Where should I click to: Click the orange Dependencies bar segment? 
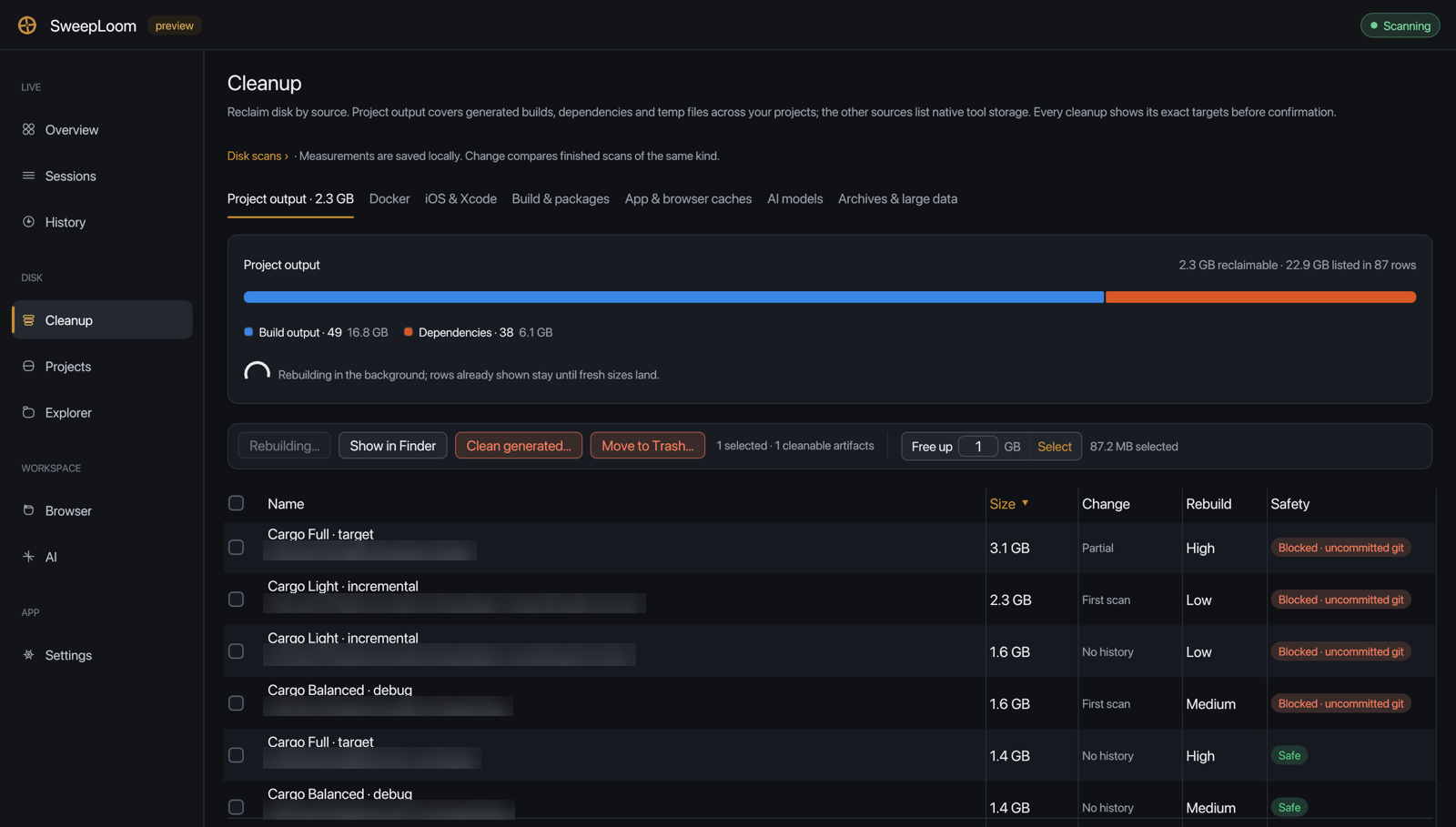[x=1261, y=298]
